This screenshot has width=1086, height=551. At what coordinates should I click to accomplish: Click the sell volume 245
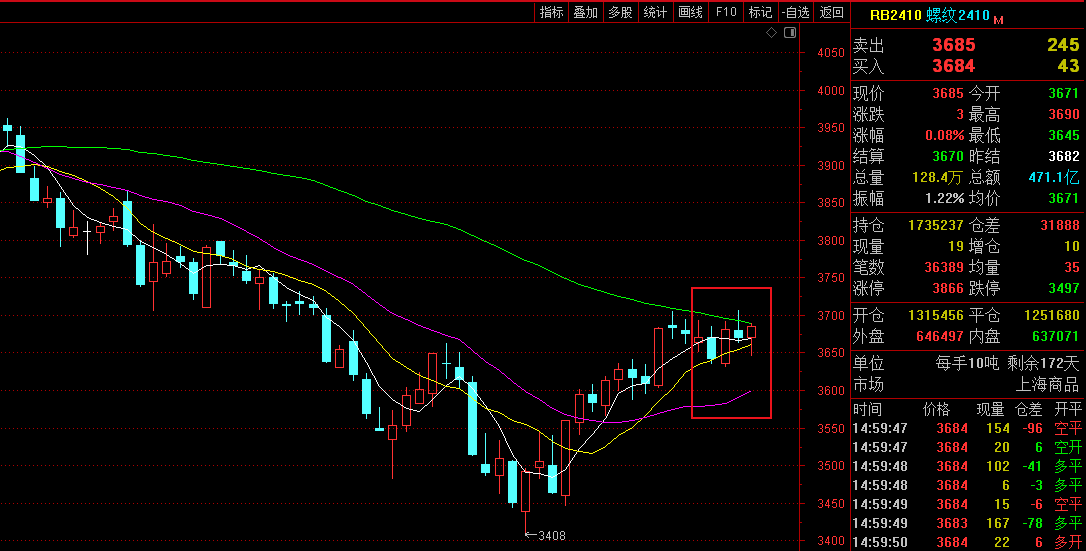pos(1063,45)
